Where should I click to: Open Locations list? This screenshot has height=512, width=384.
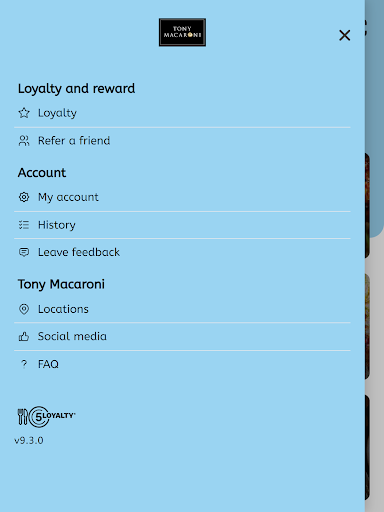click(x=182, y=309)
